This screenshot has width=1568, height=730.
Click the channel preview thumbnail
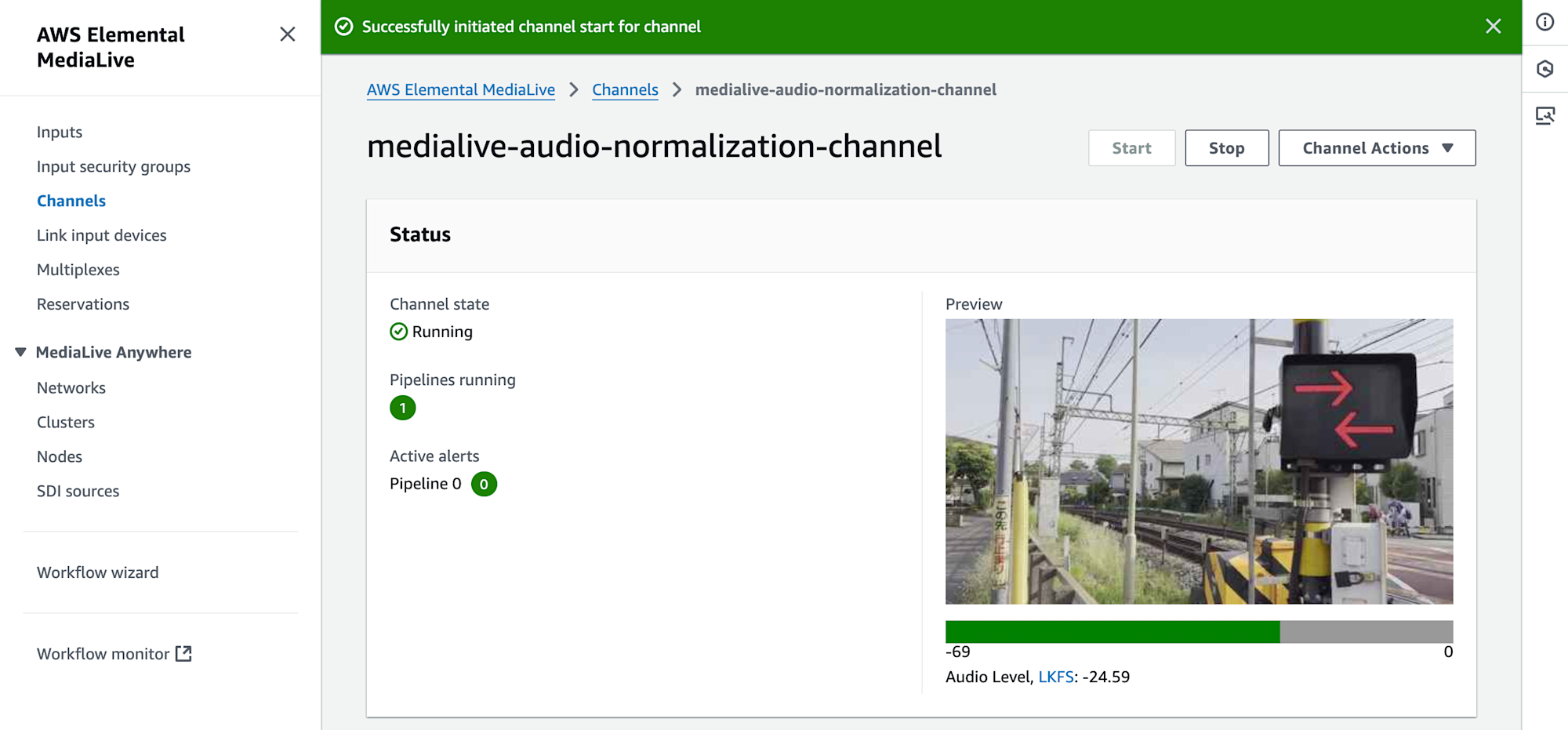click(x=1199, y=461)
